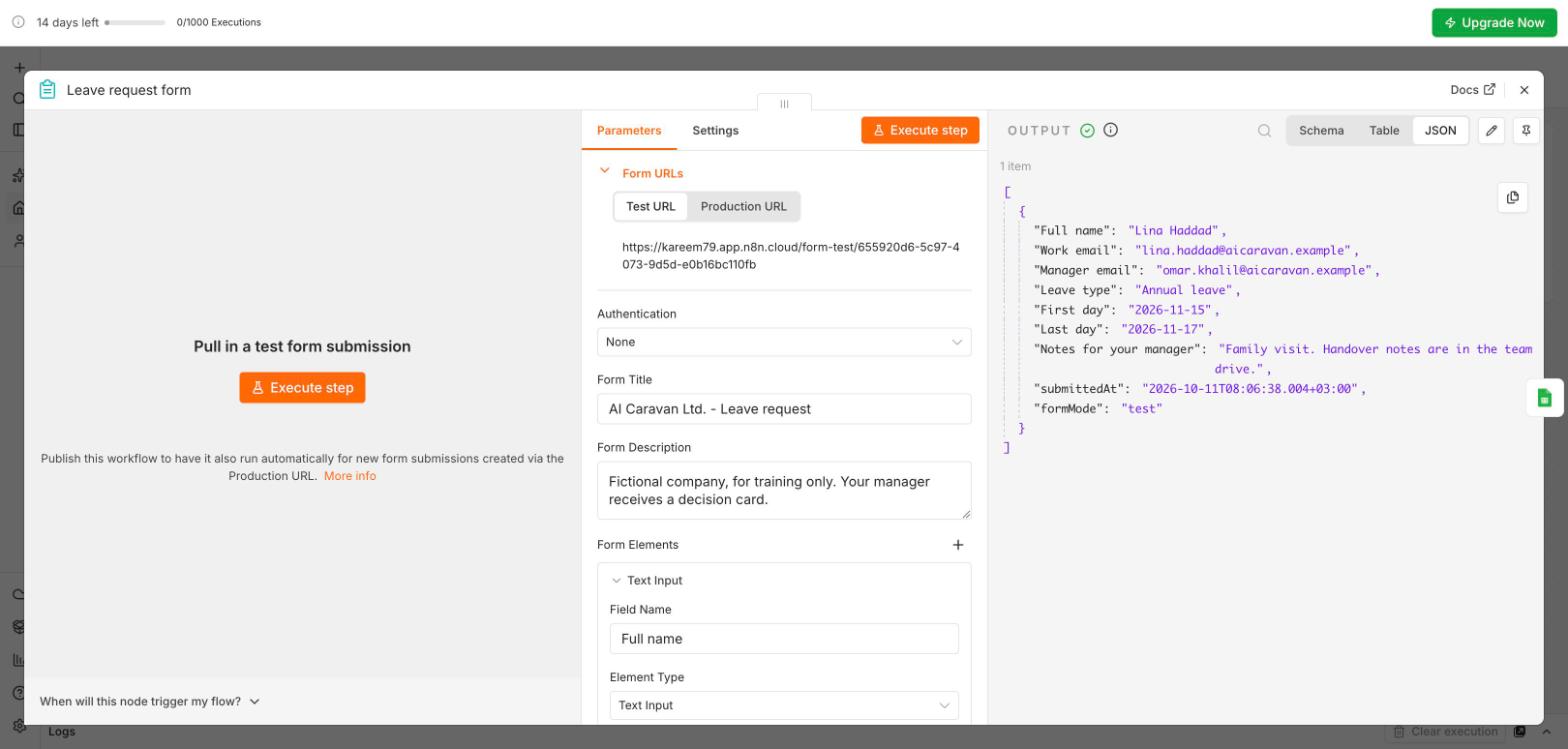The height and width of the screenshot is (749, 1568).
Task: Open the Authentication dropdown
Action: tap(784, 342)
